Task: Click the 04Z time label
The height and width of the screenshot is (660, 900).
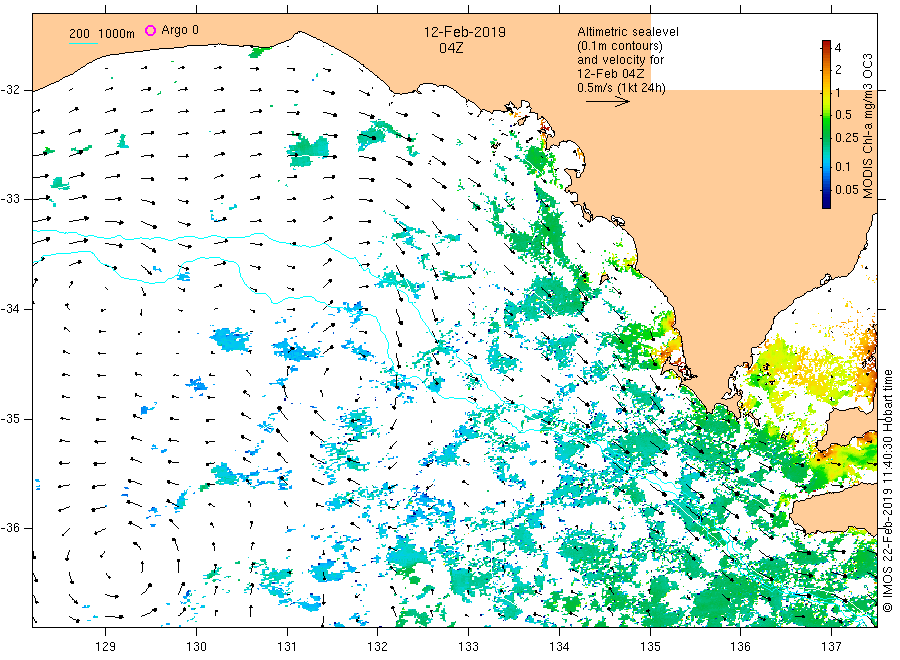Action: [x=451, y=48]
